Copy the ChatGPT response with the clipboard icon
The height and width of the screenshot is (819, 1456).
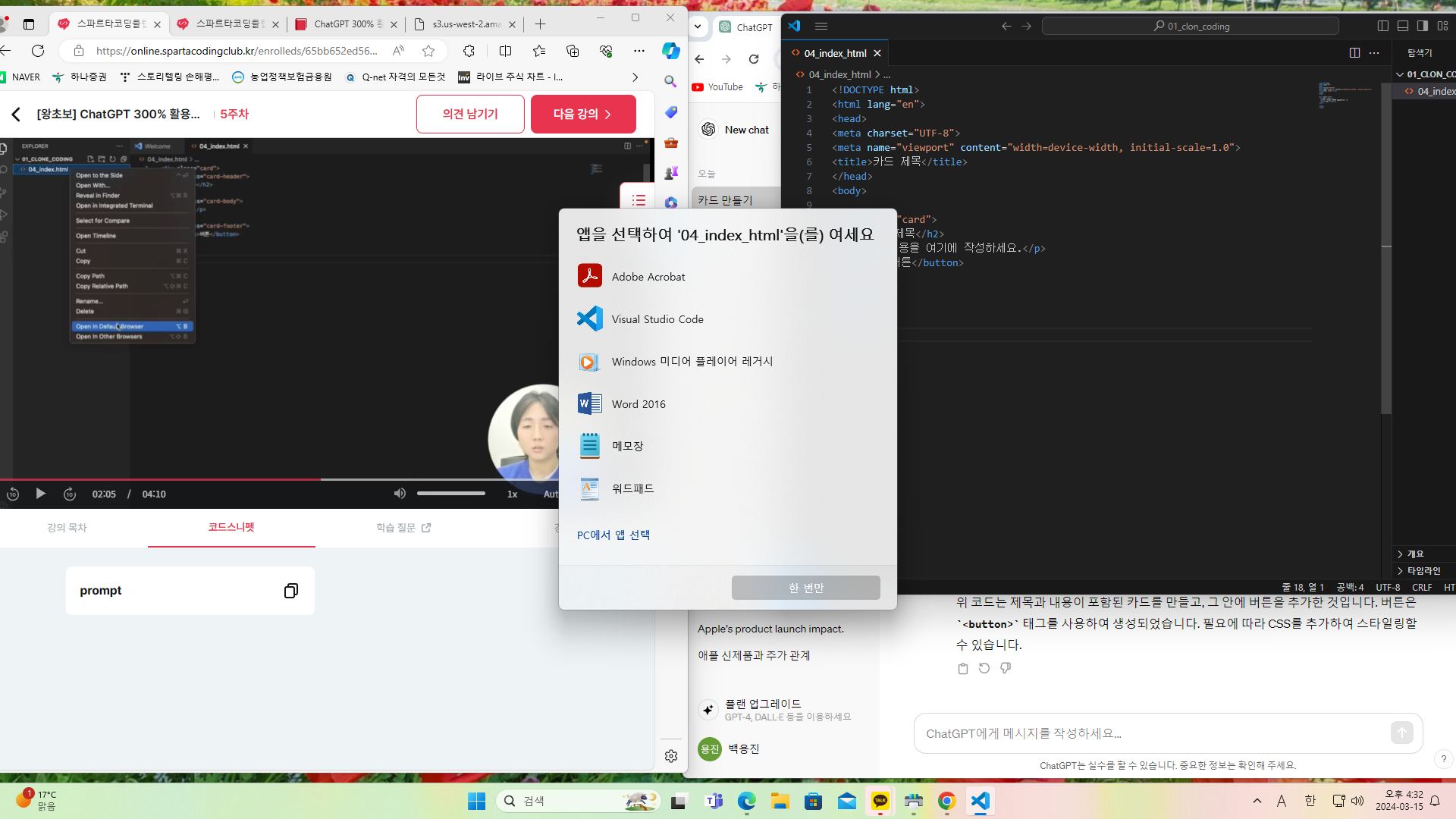963,669
